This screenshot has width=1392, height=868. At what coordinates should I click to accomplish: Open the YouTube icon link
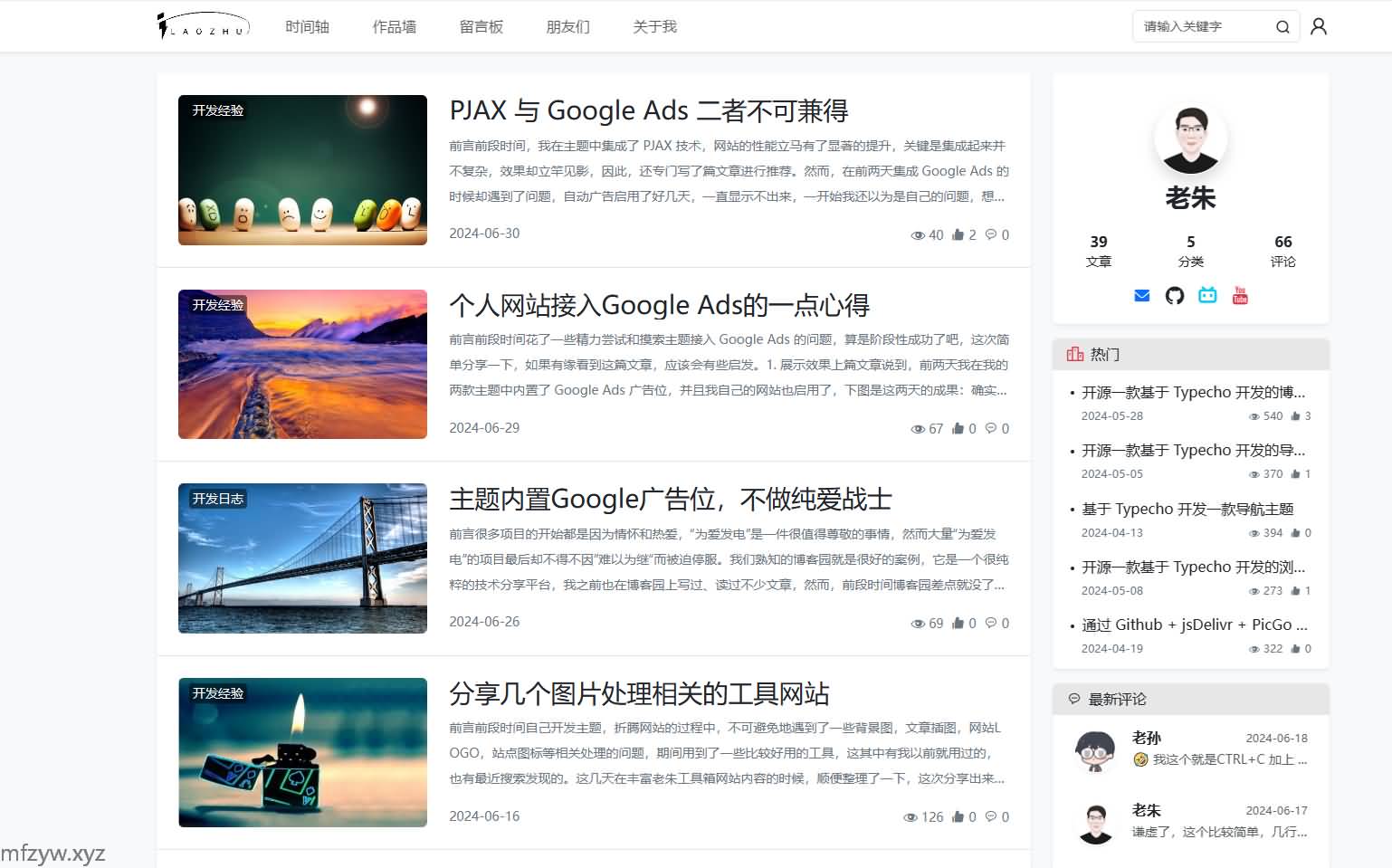click(x=1240, y=296)
